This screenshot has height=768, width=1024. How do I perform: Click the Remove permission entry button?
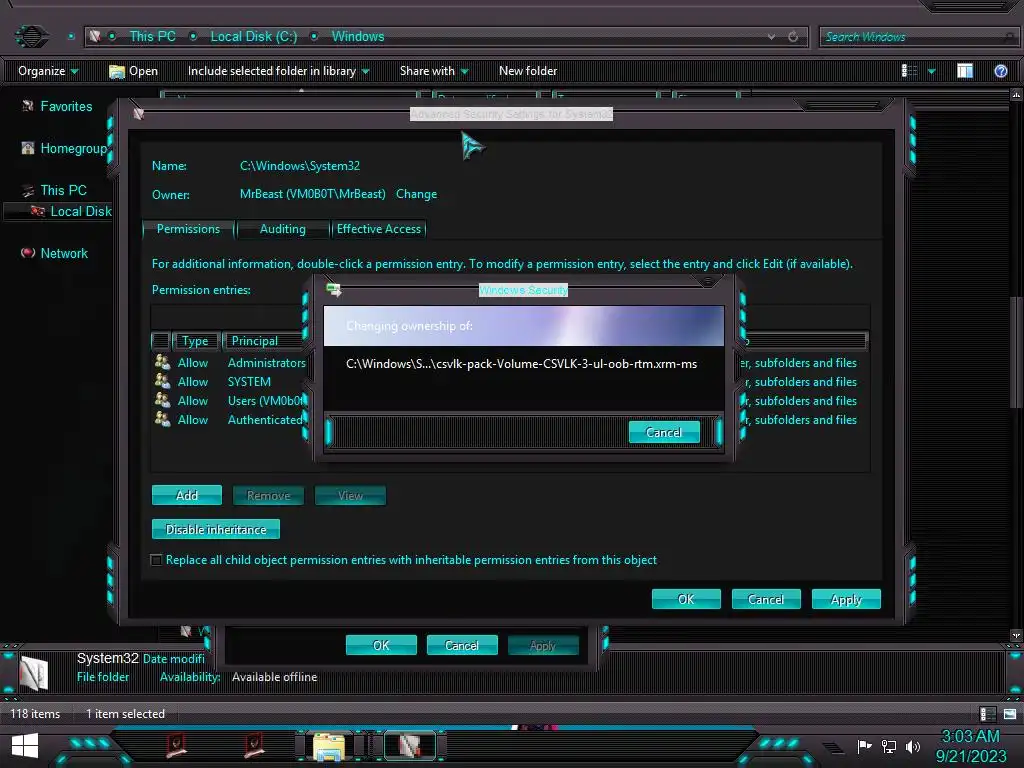click(x=268, y=495)
